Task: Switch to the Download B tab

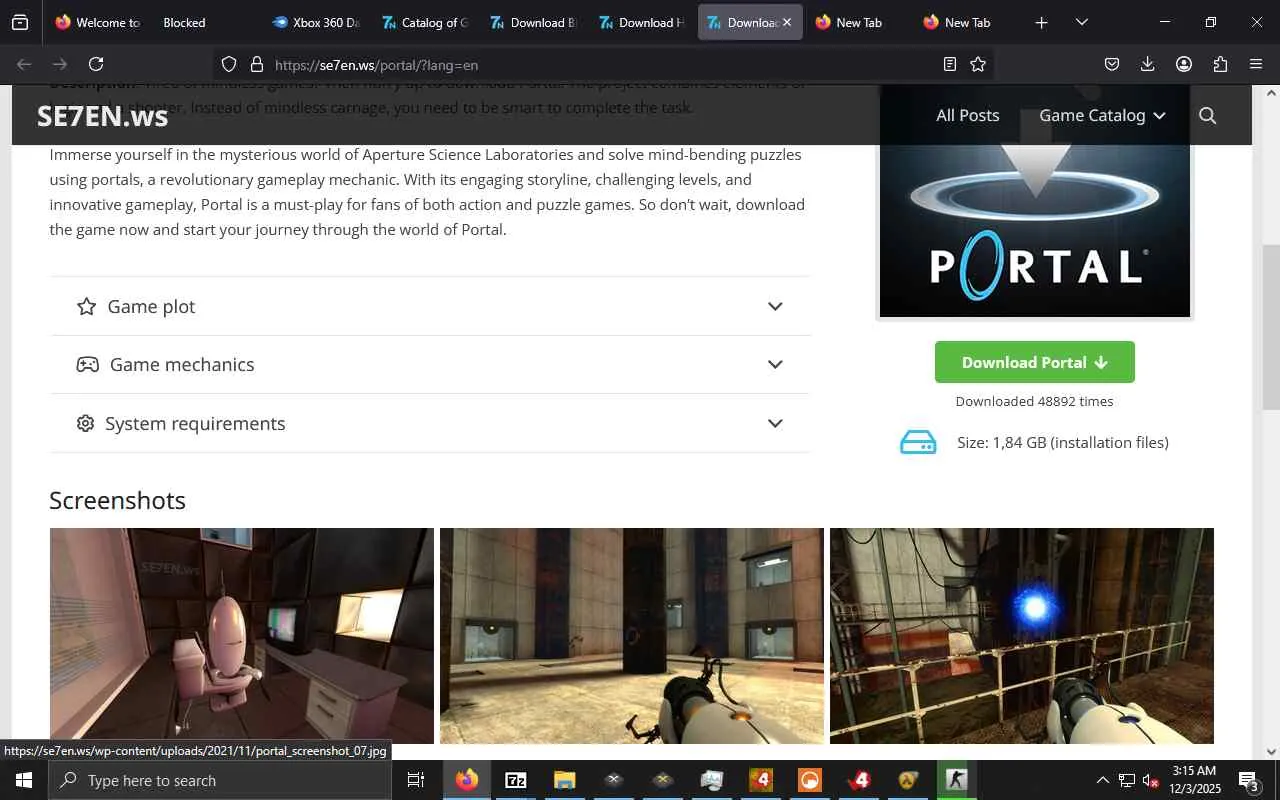Action: pyautogui.click(x=532, y=22)
